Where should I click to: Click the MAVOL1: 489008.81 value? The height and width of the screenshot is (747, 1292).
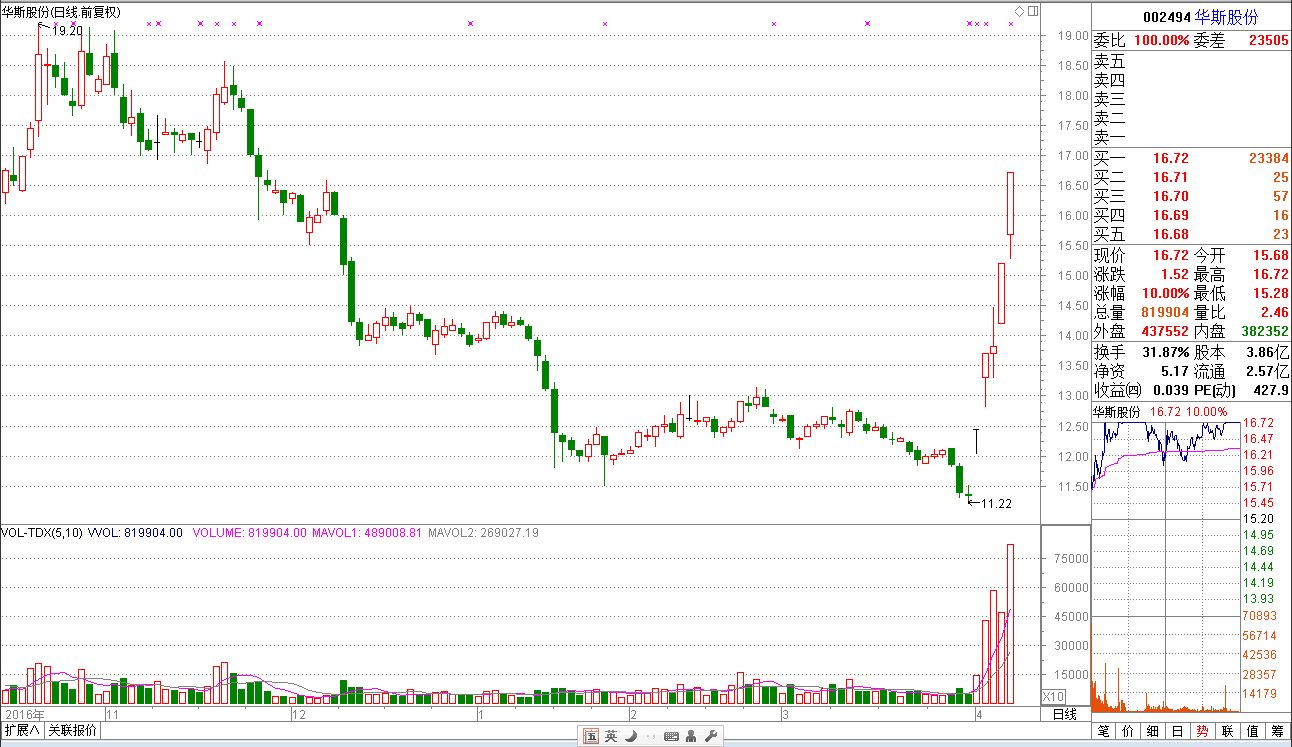[369, 533]
